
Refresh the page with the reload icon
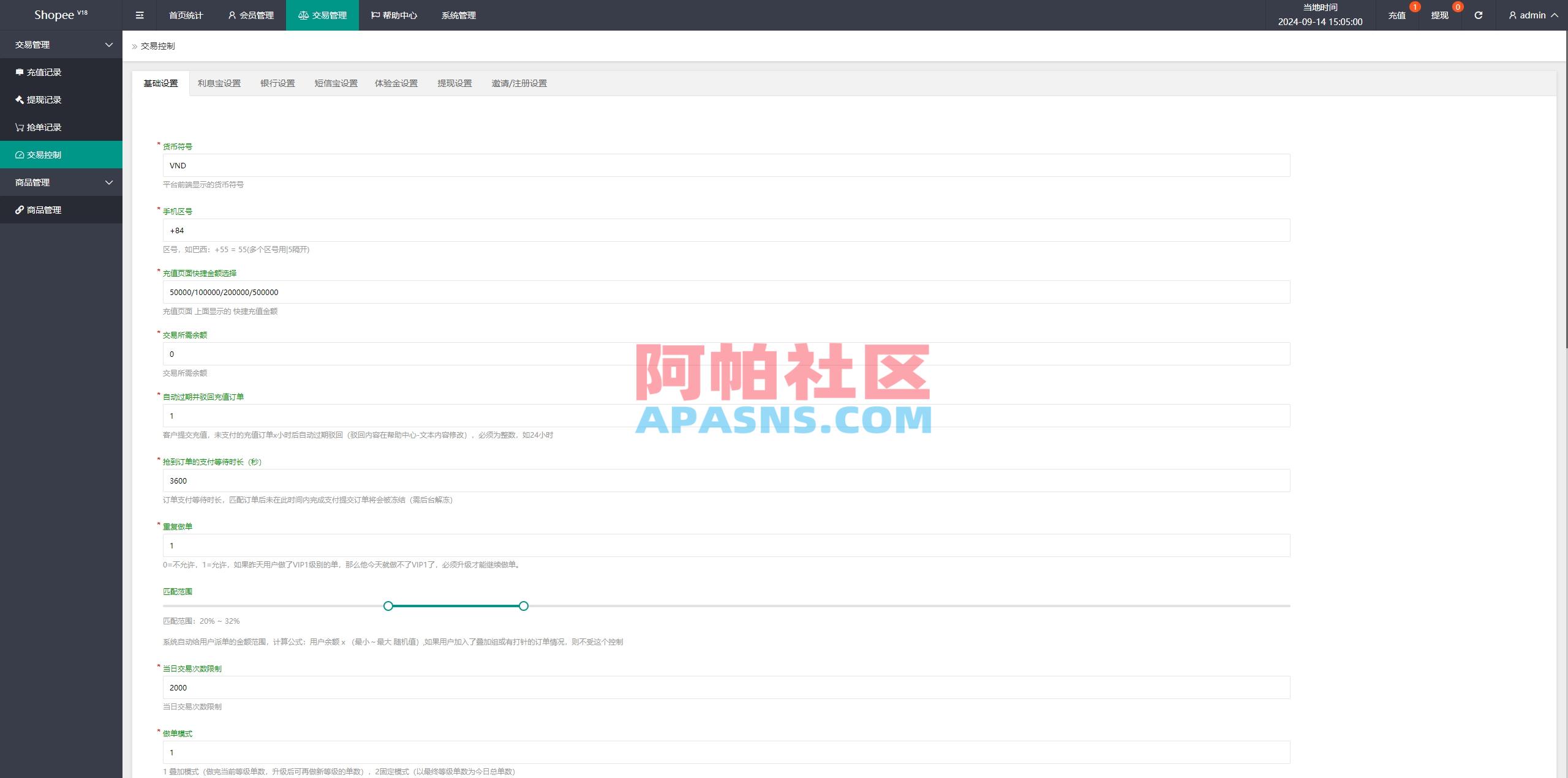1479,15
